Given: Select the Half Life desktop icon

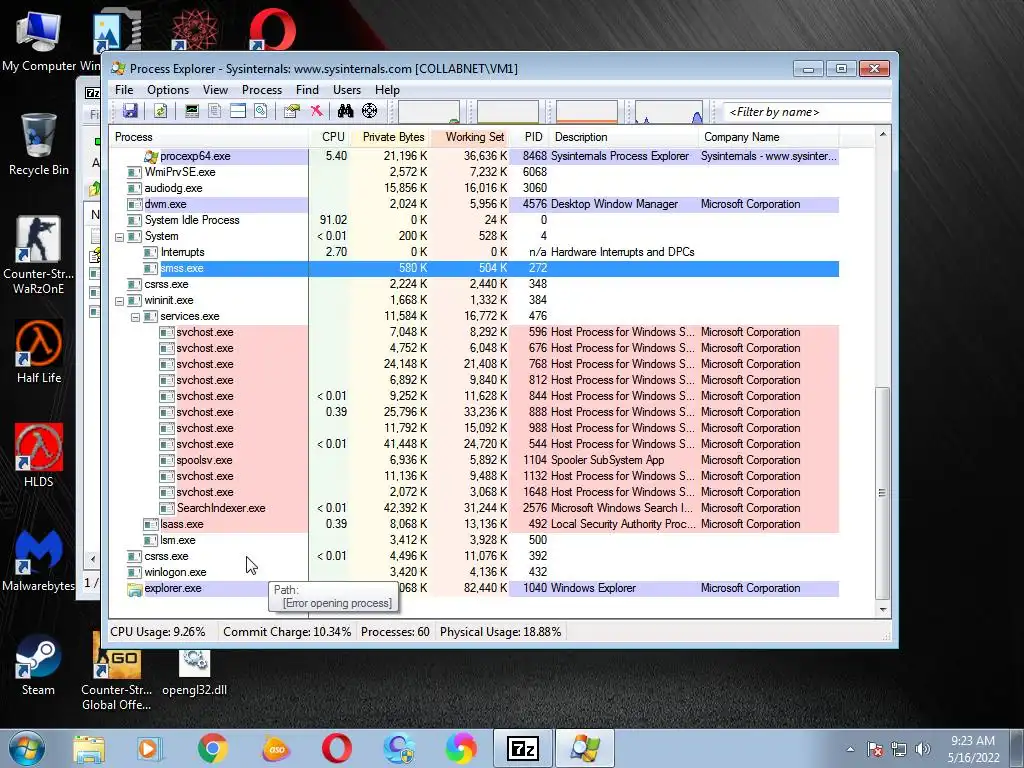Looking at the screenshot, I should coord(39,353).
